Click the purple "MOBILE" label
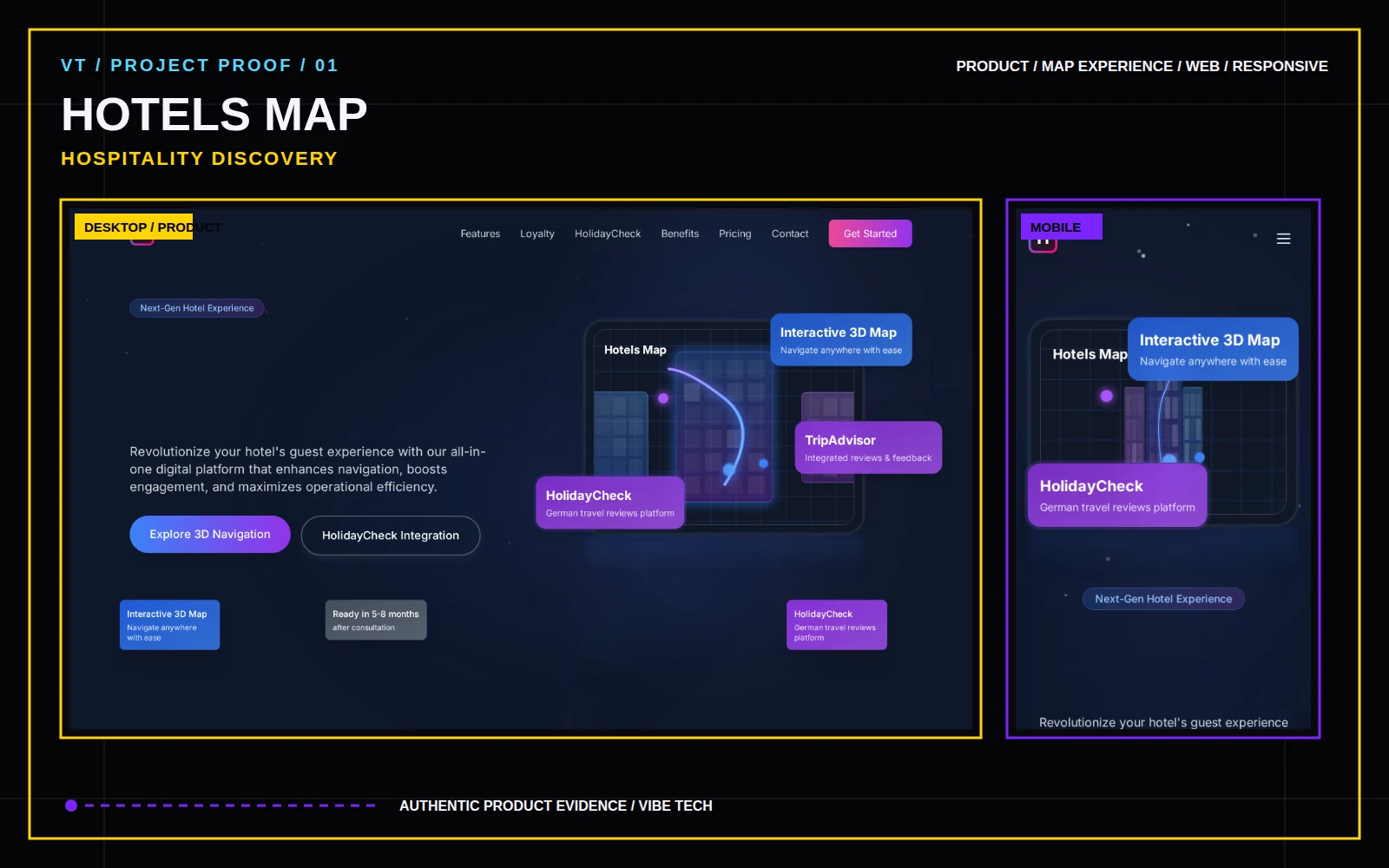 tap(1061, 227)
